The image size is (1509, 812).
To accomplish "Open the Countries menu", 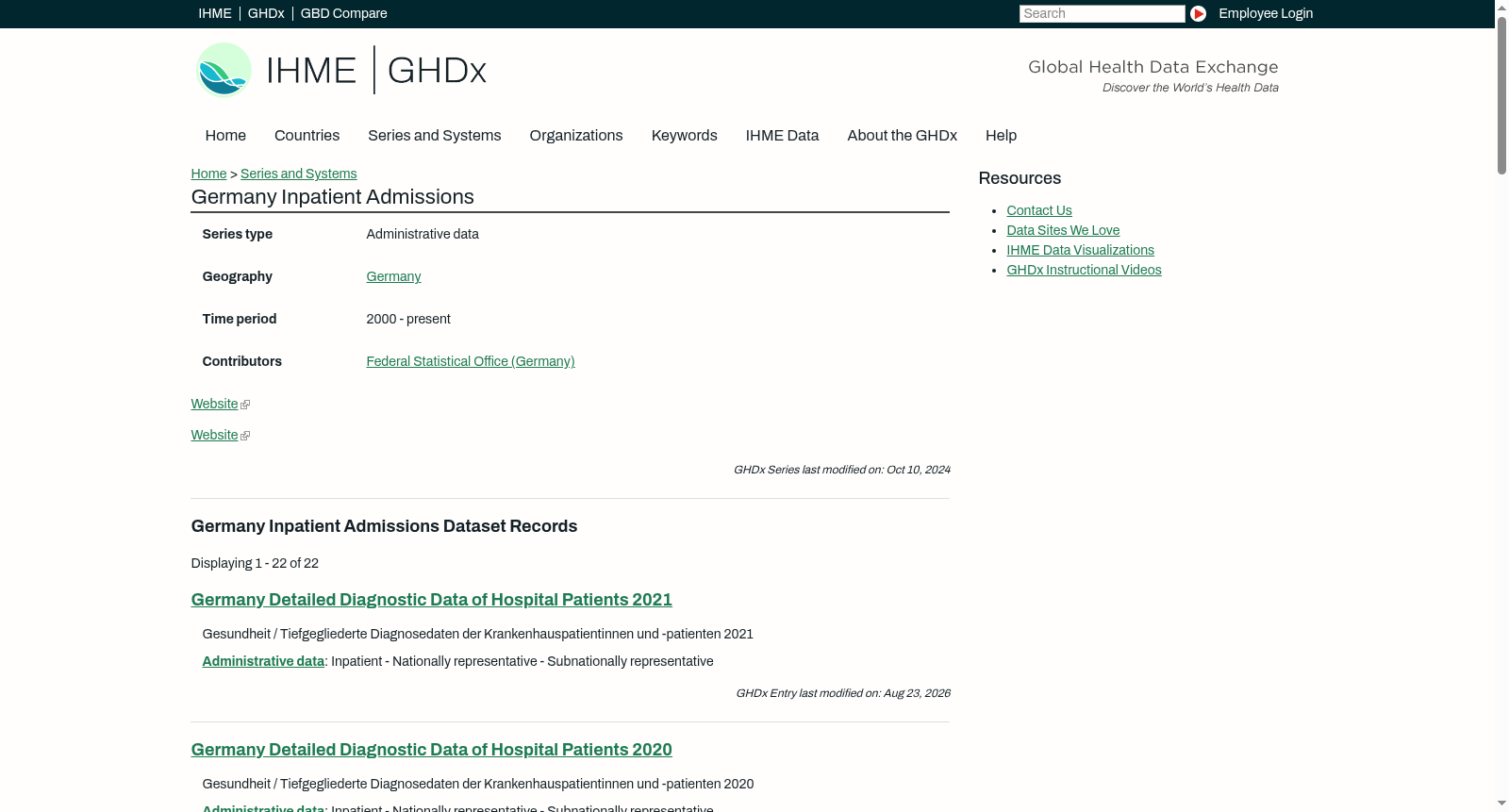I will coord(307,136).
